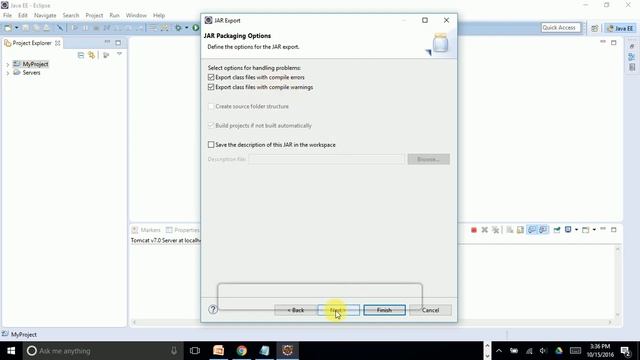Open the Project Explorer View Menu triangle

click(x=119, y=54)
